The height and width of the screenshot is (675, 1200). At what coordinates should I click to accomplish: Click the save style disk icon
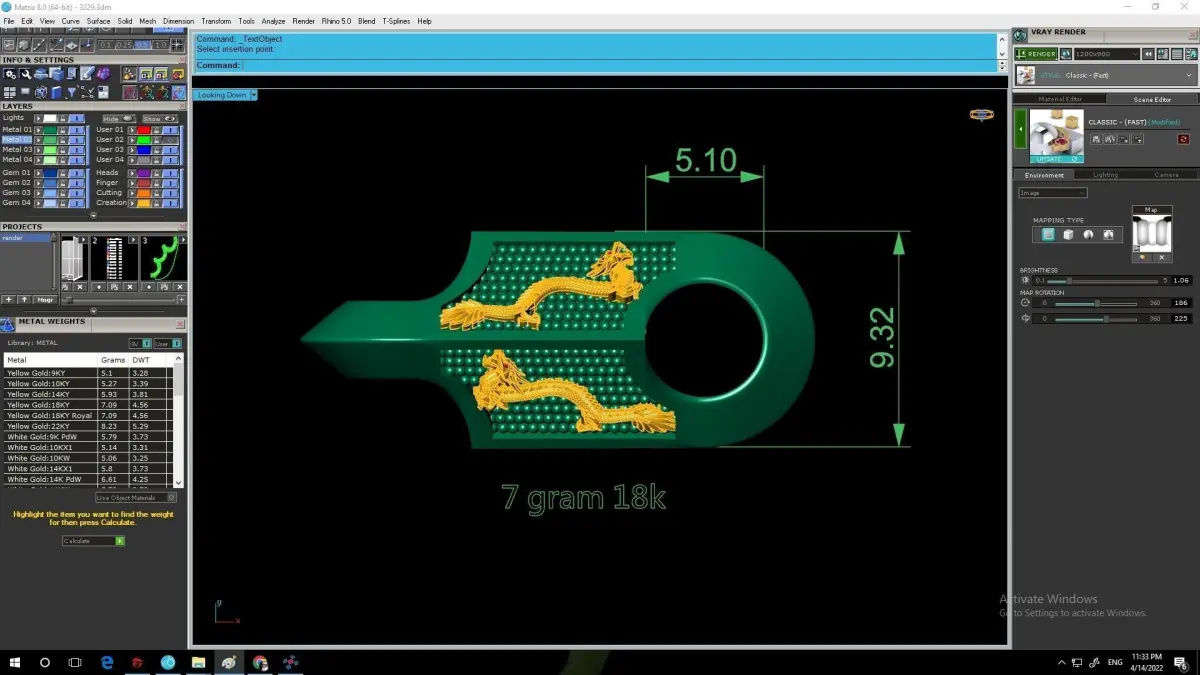tap(1096, 139)
